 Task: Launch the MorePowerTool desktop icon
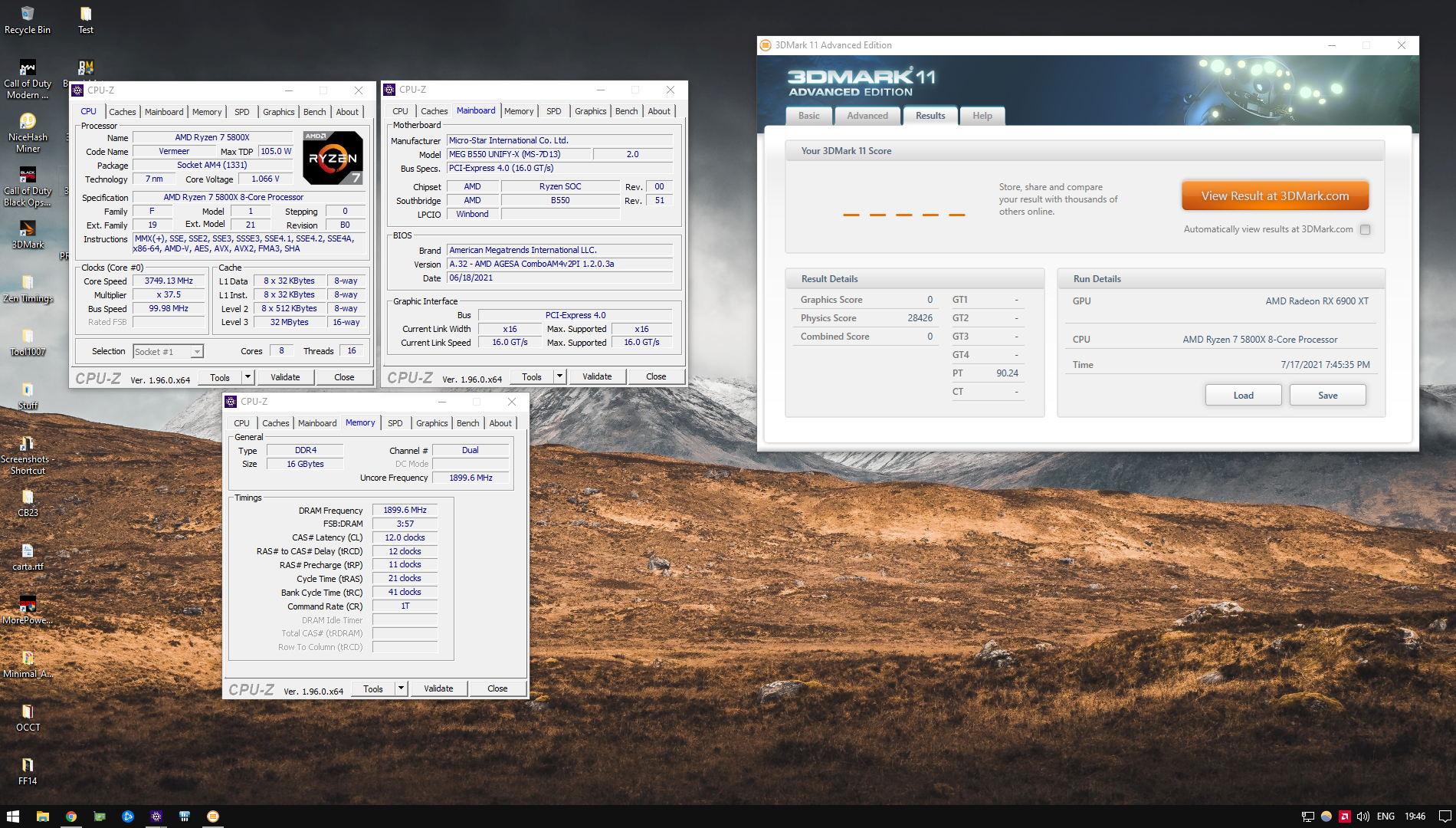(x=28, y=610)
